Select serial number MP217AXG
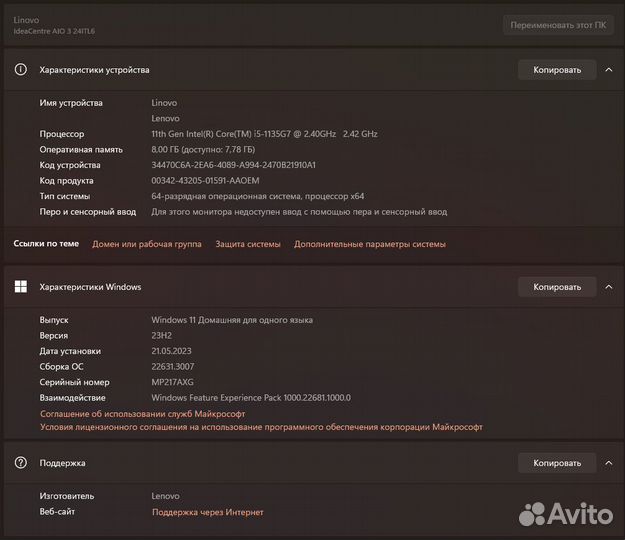625x540 pixels. coord(172,382)
